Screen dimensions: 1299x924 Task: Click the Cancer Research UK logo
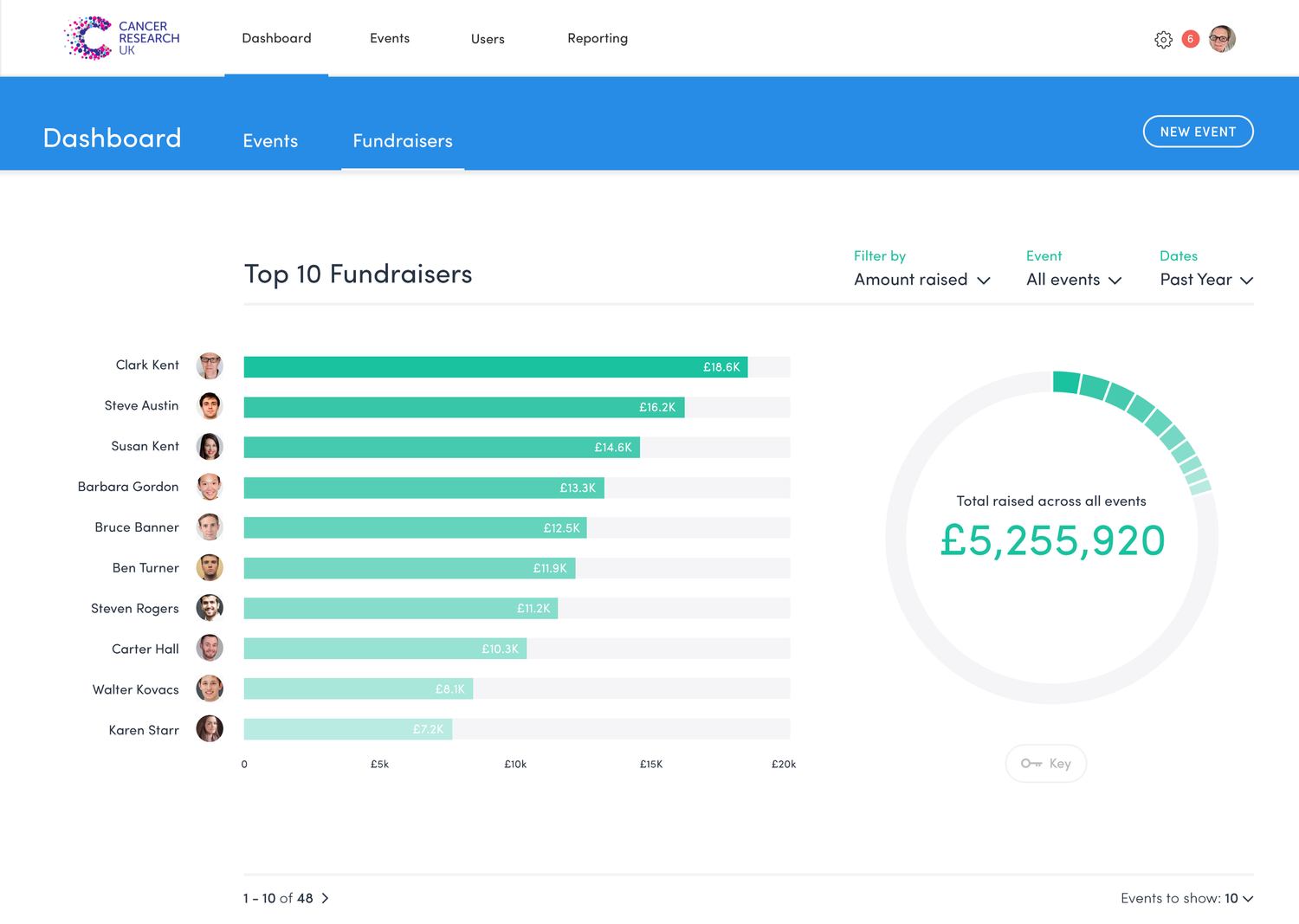tap(121, 38)
